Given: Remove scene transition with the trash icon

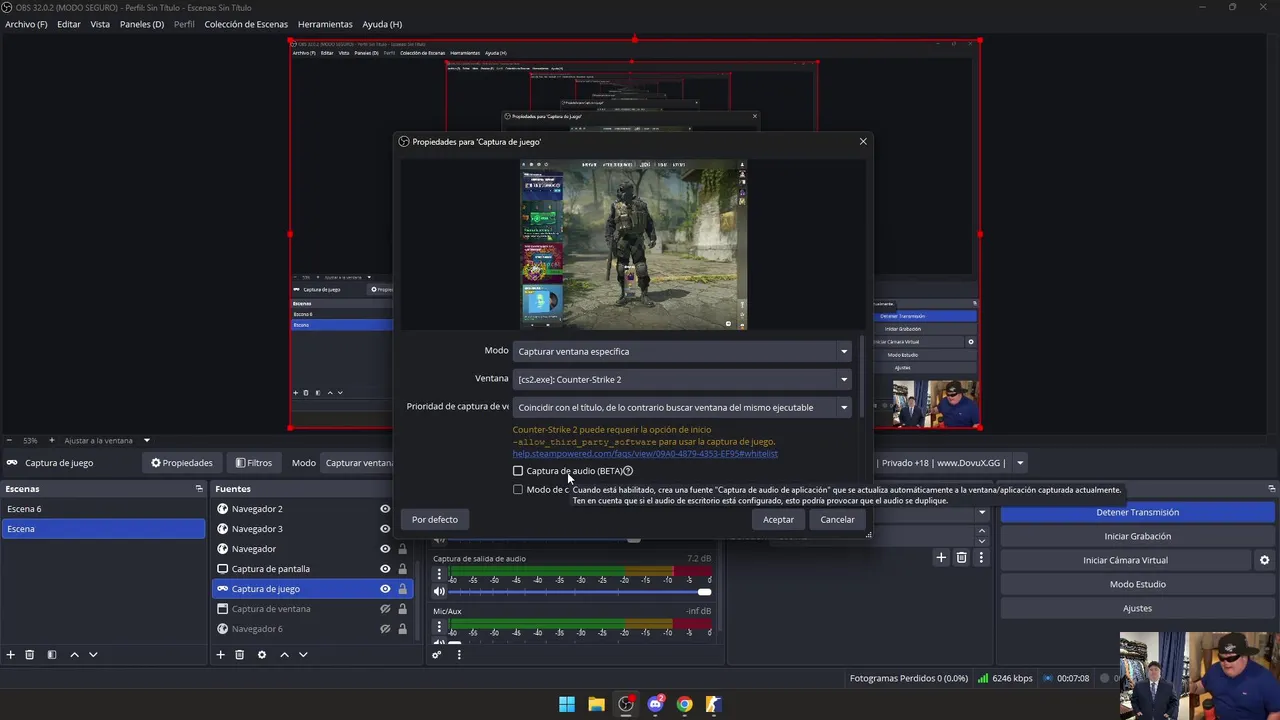Looking at the screenshot, I should click(x=961, y=557).
